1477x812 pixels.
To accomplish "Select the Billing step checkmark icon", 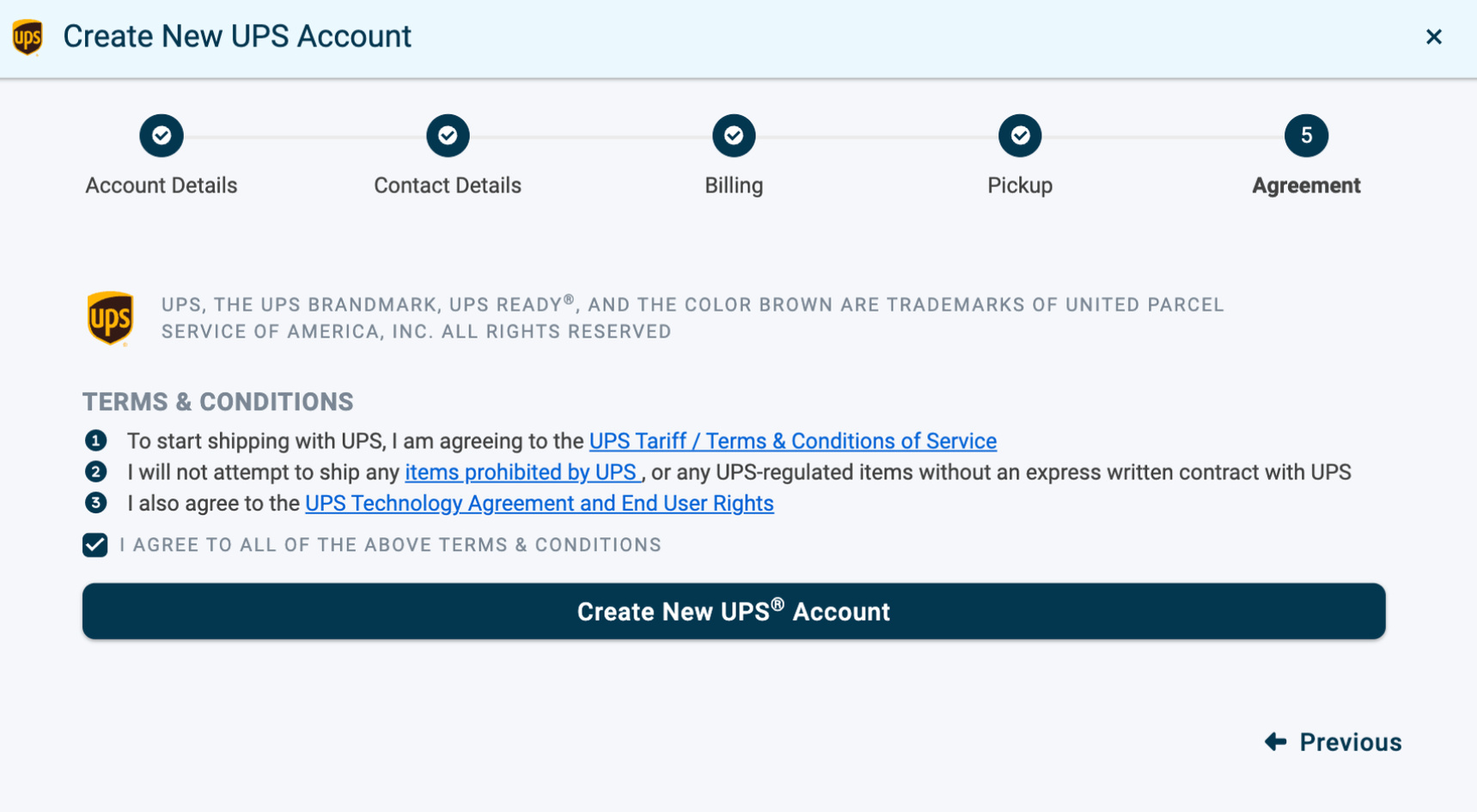I will (733, 135).
